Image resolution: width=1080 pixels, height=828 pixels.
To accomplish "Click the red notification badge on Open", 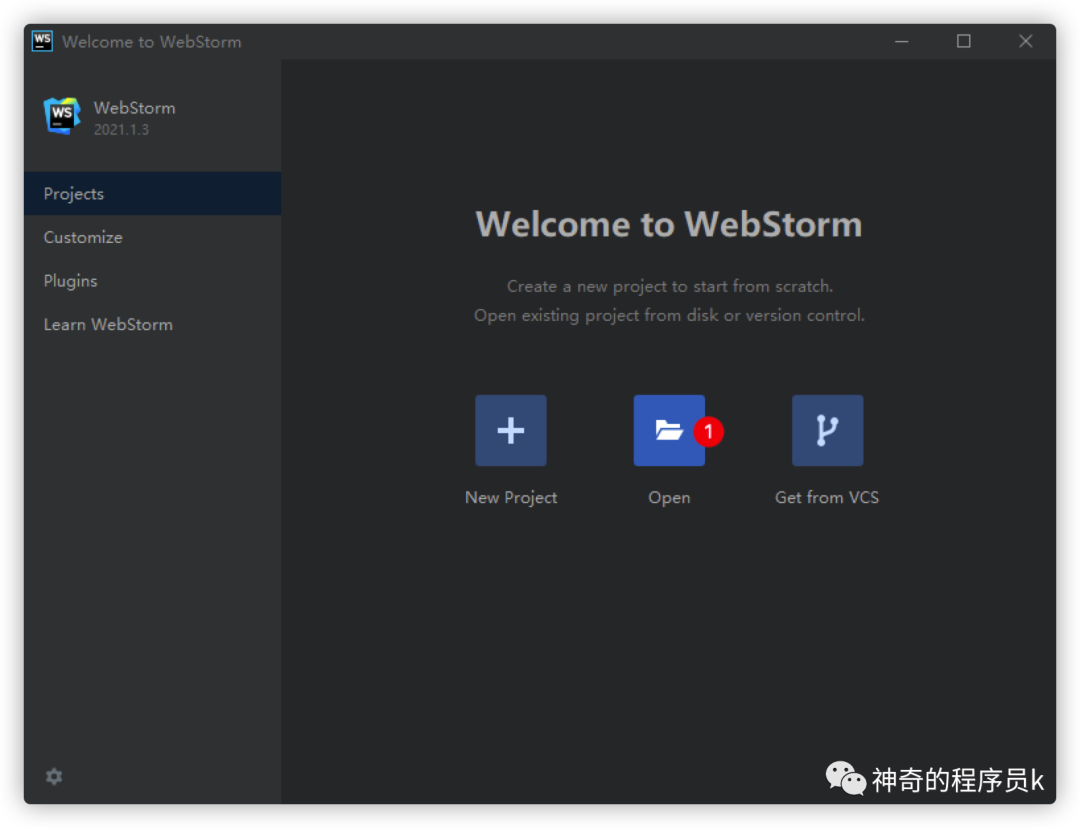I will (x=709, y=432).
